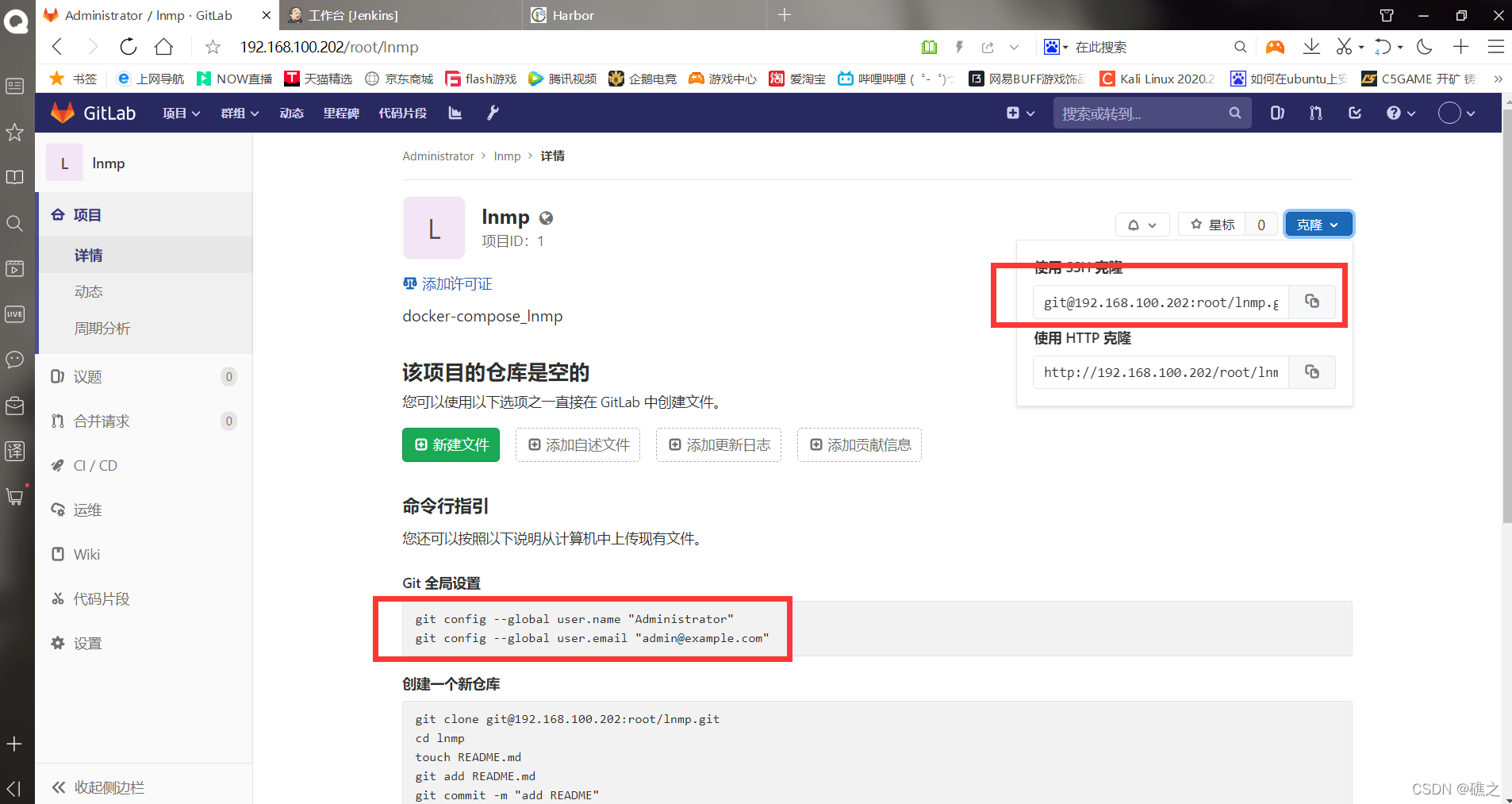
Task: Click the search magnifier in GitLab search box
Action: (x=1235, y=113)
